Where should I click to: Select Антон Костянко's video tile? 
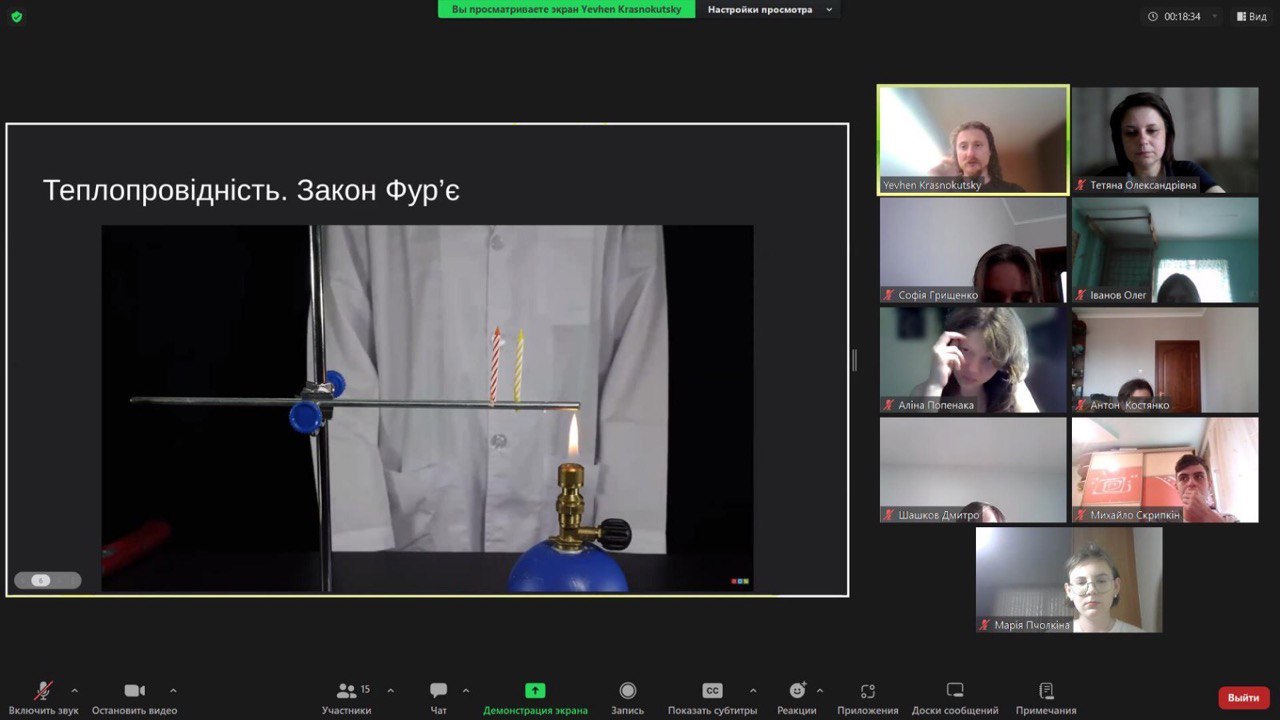[x=1165, y=359]
